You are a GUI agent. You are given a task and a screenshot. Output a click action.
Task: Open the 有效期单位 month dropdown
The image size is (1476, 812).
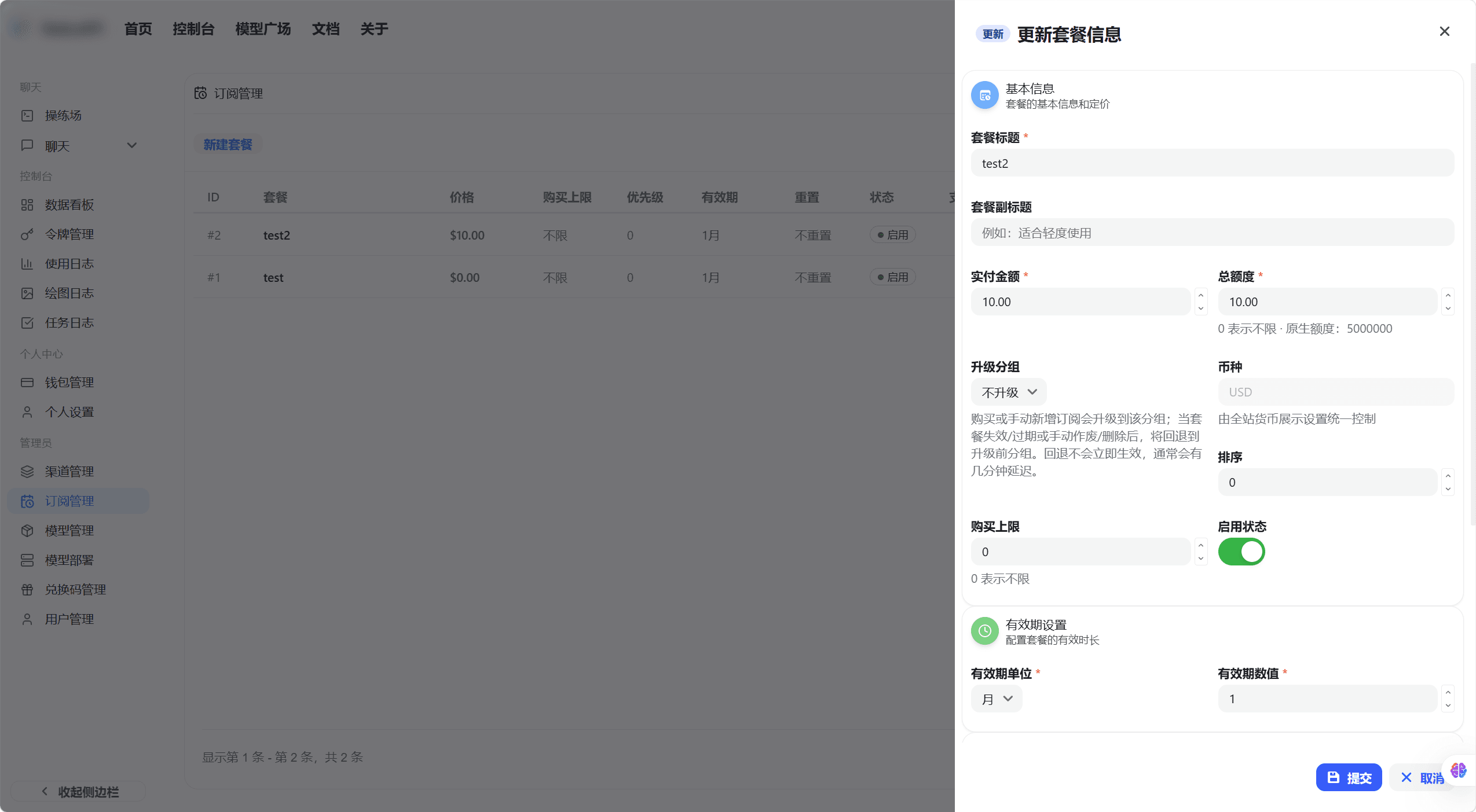tap(995, 699)
